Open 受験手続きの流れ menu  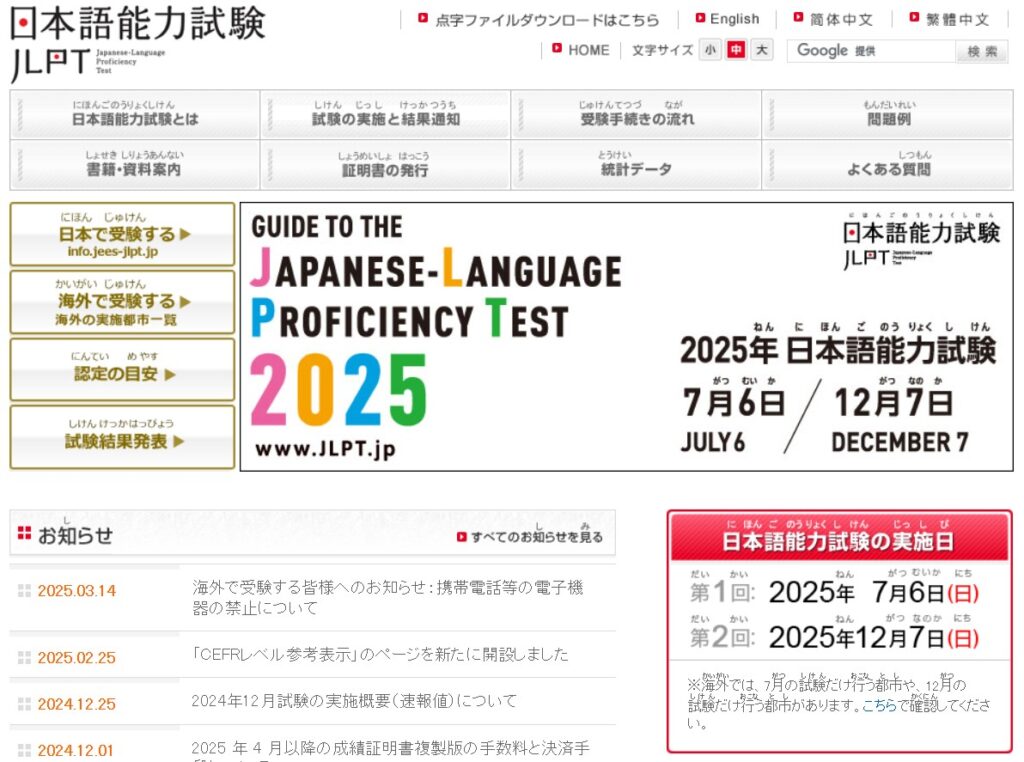click(x=637, y=114)
